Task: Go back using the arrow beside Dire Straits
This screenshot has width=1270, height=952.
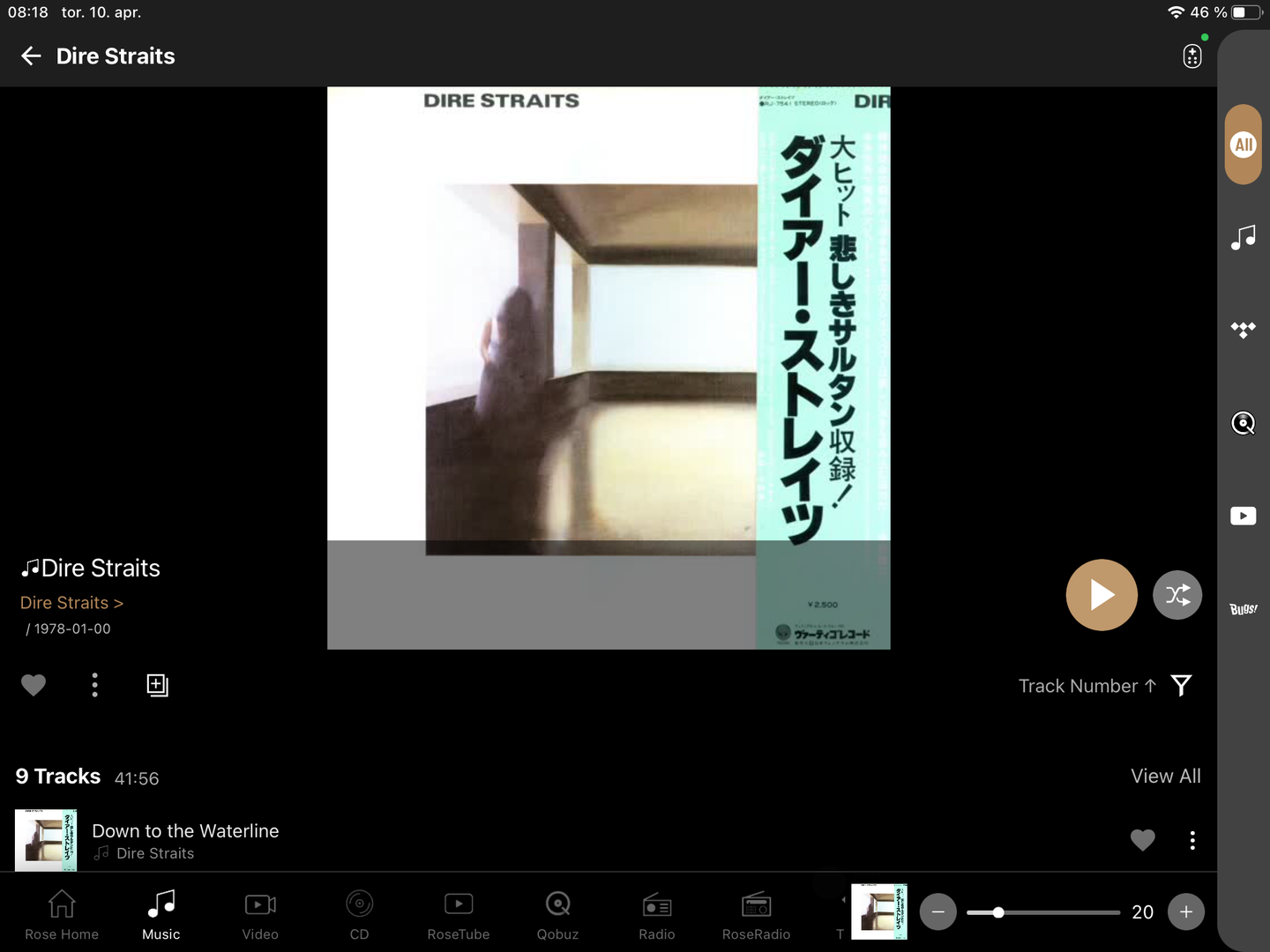Action: (31, 56)
